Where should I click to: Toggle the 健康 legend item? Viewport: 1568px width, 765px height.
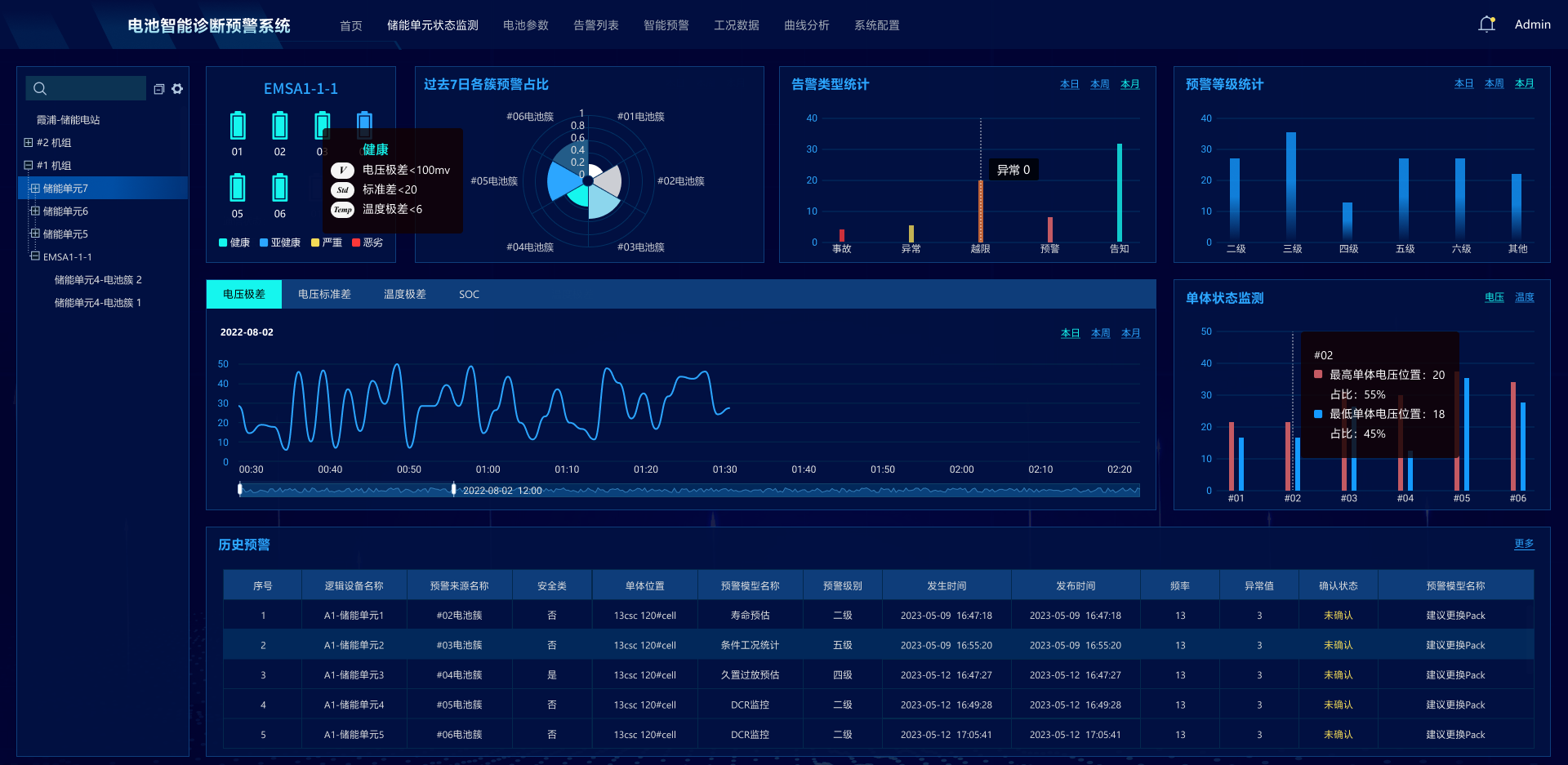(234, 242)
